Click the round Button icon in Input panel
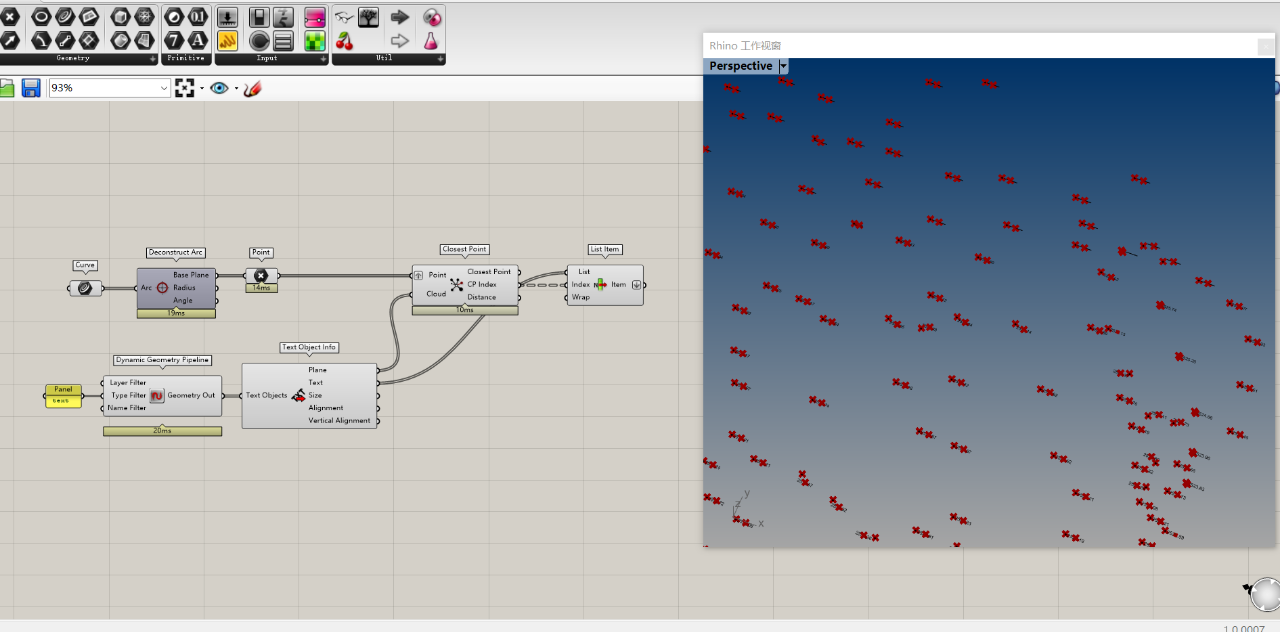The height and width of the screenshot is (632, 1280). pyautogui.click(x=259, y=40)
